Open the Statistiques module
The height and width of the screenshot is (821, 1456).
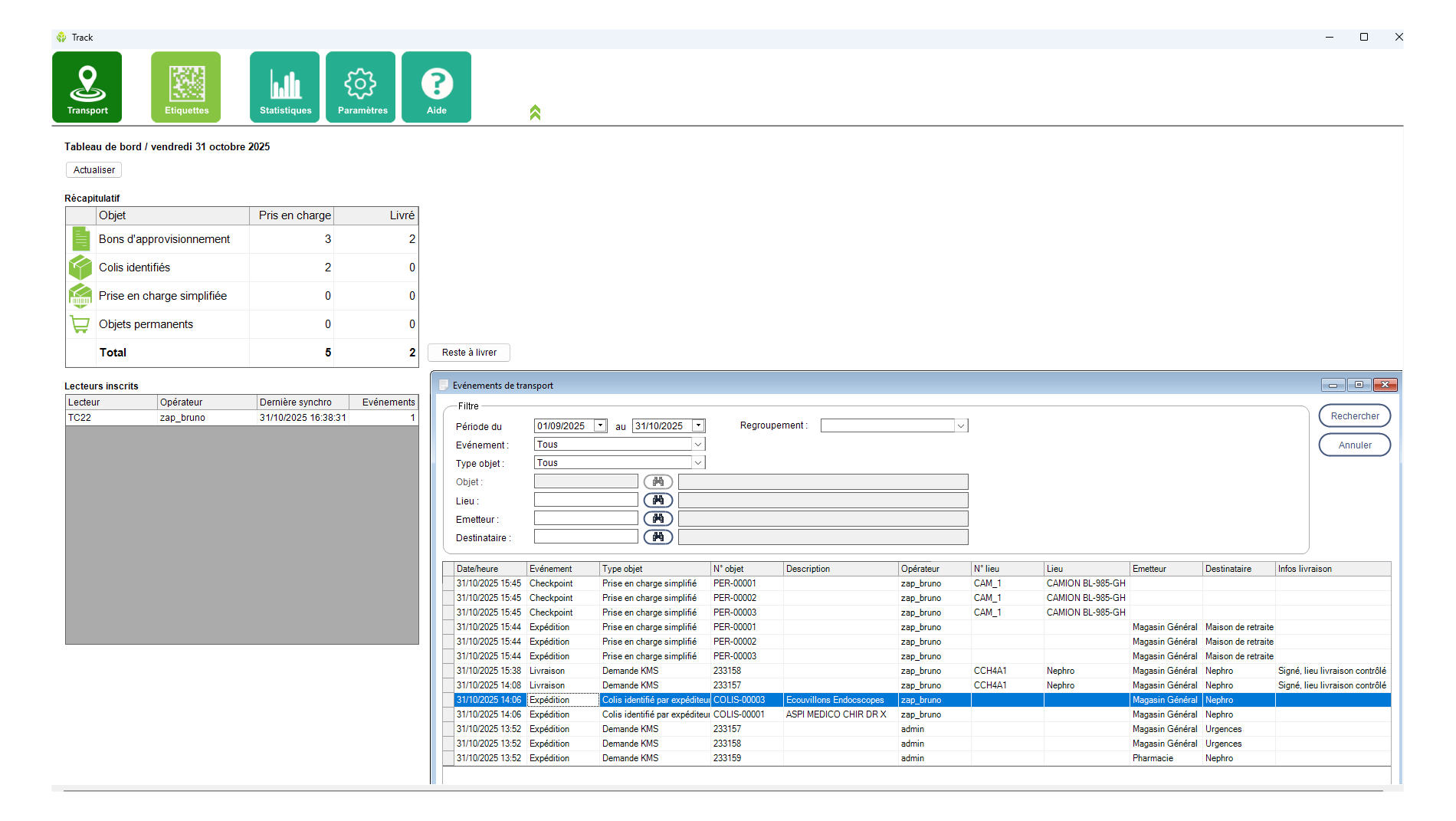(285, 87)
